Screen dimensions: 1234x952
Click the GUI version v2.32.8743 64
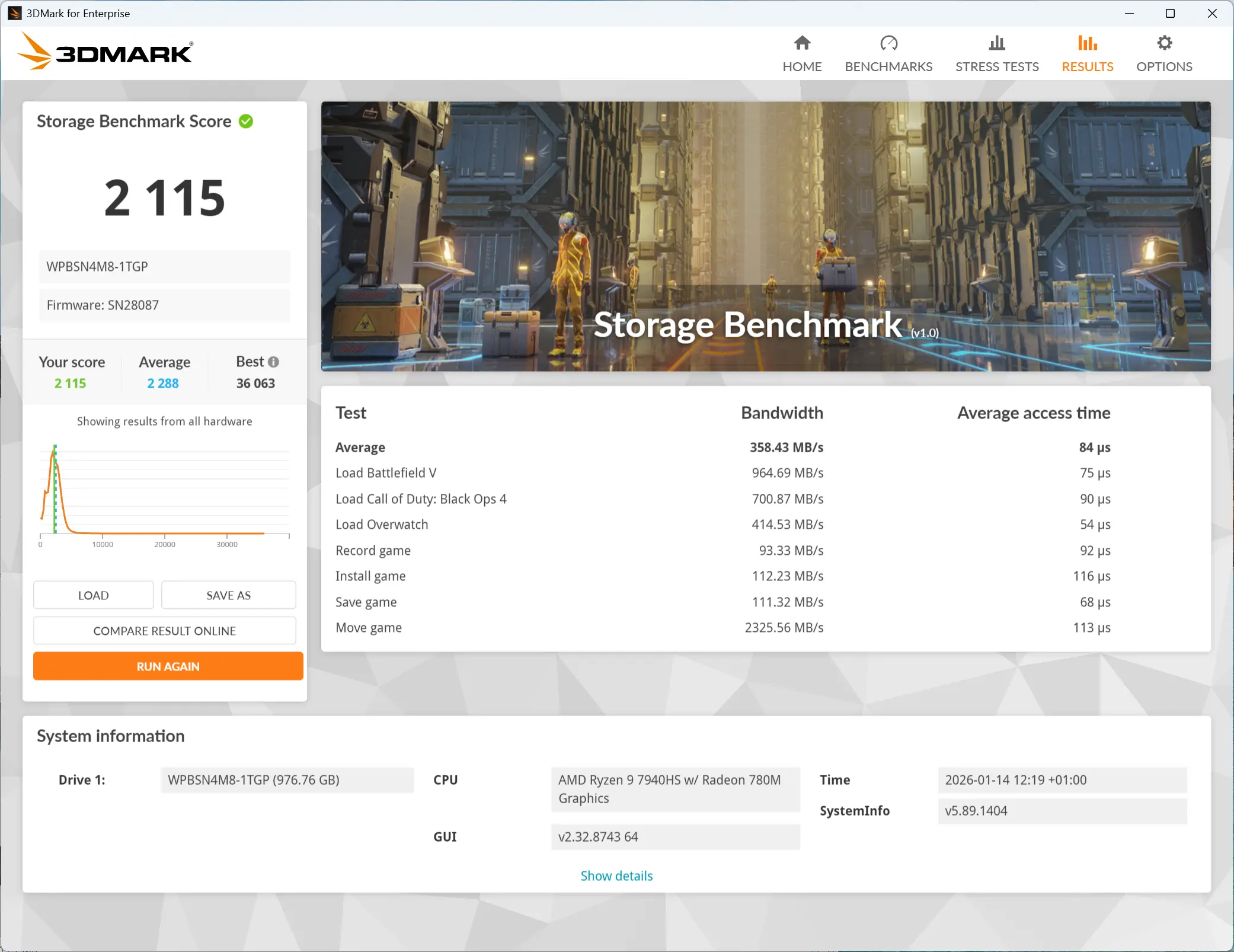tap(675, 837)
